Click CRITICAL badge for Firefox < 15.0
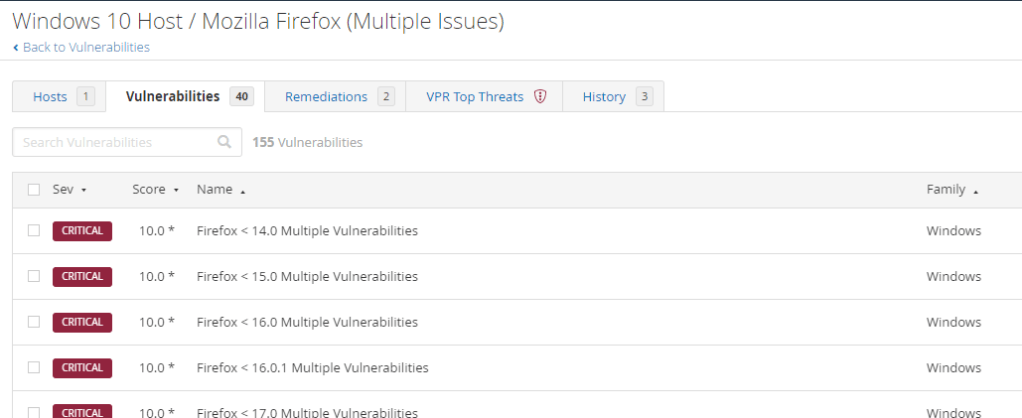This screenshot has width=1022, height=418. click(x=82, y=276)
